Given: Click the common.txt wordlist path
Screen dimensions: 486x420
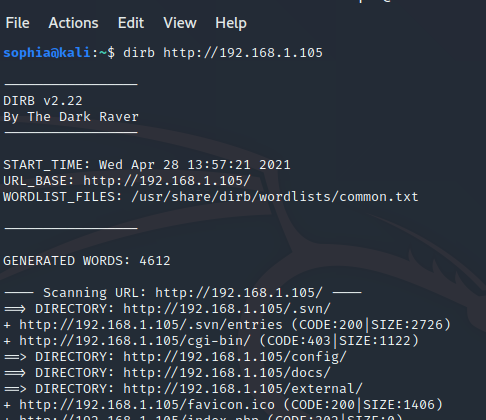Looking at the screenshot, I should [275, 197].
